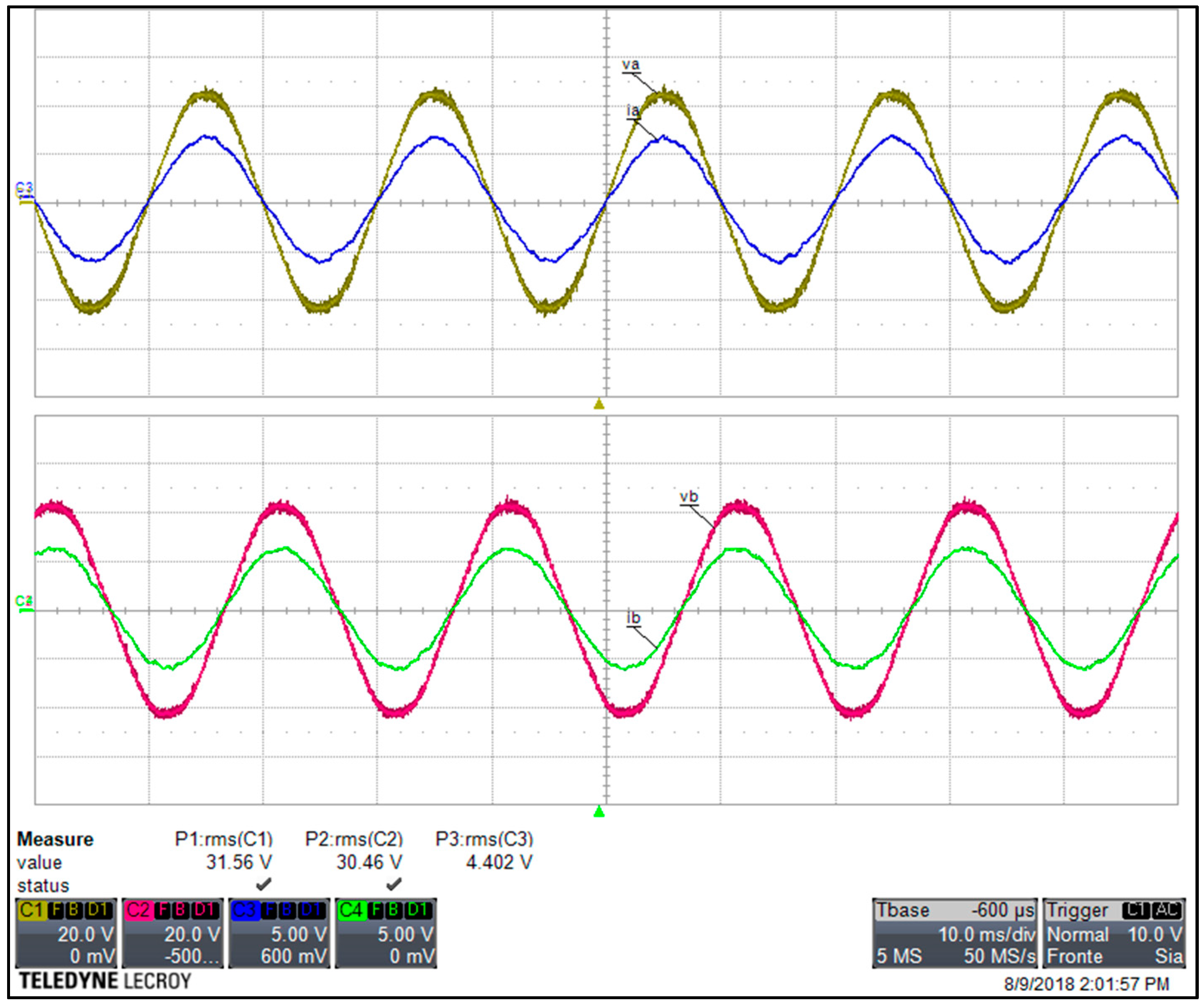Screen dimensions: 1203x1008
Task: Toggle the AC coupling badge in Trigger box
Action: pyautogui.click(x=1167, y=910)
